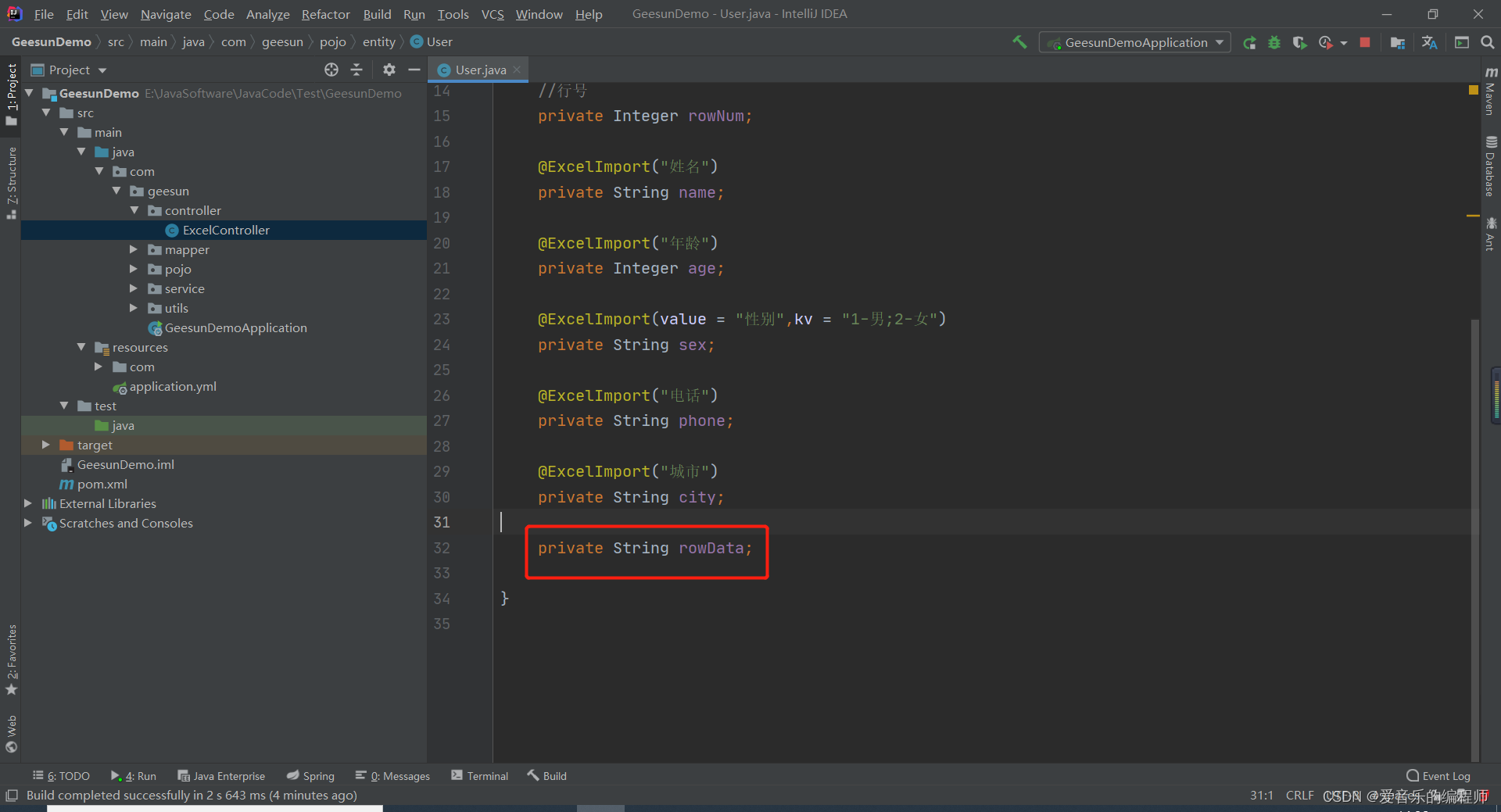Click the 31:1 caret position indicator

[1261, 796]
